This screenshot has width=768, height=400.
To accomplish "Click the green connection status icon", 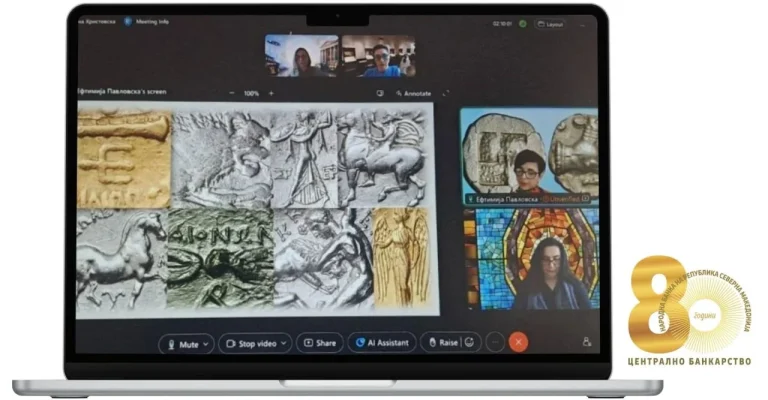I will 523,24.
